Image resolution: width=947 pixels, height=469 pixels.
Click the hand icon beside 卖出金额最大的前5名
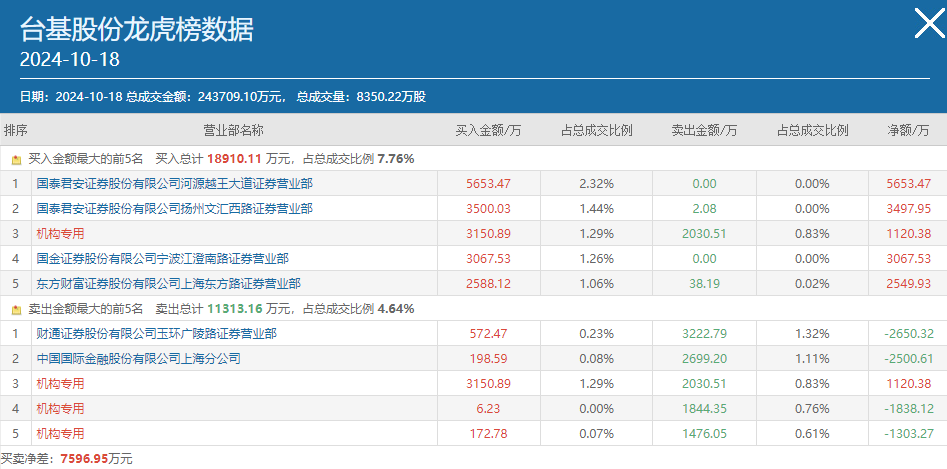[x=16, y=309]
